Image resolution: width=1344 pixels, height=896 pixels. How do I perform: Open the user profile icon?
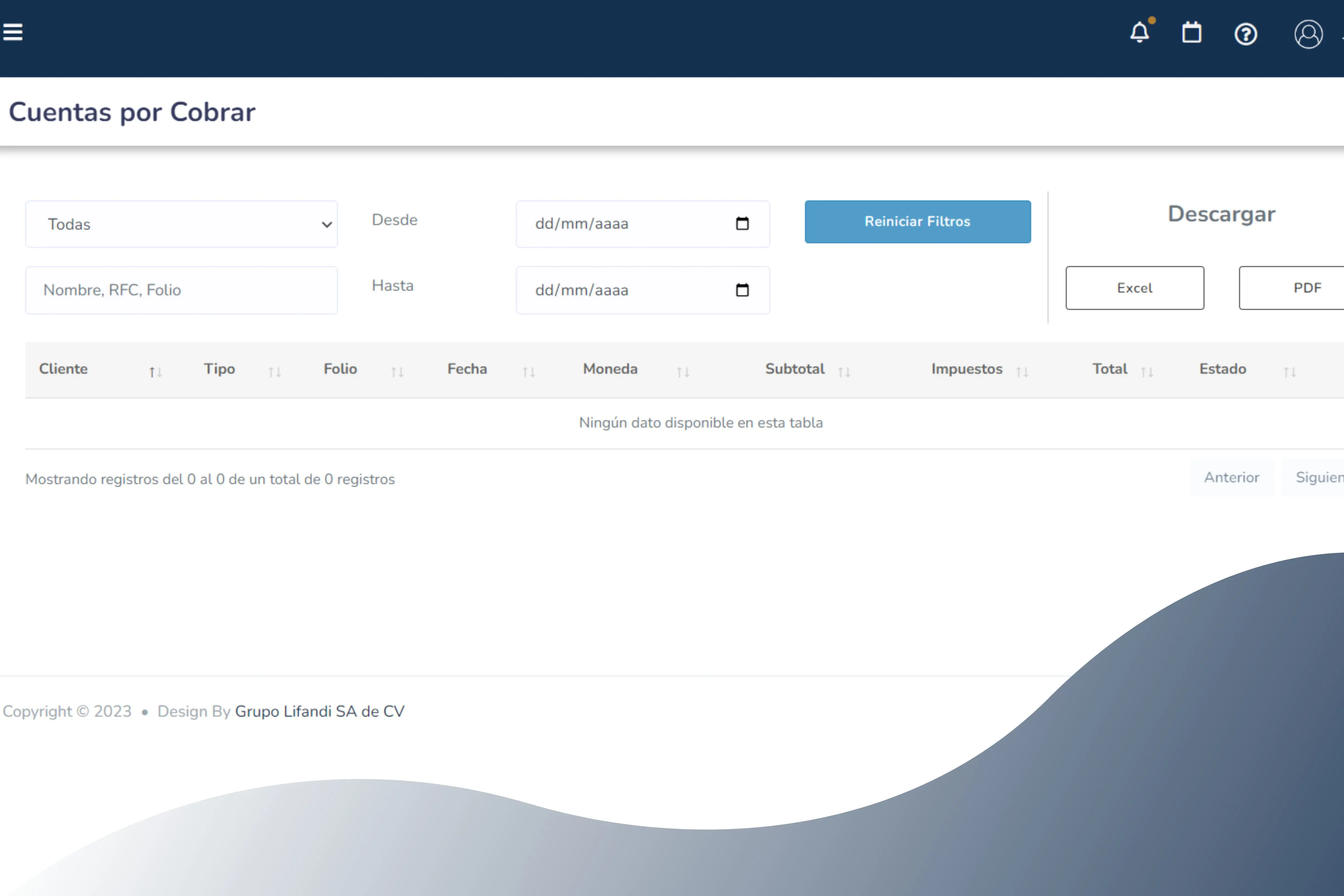pos(1308,34)
